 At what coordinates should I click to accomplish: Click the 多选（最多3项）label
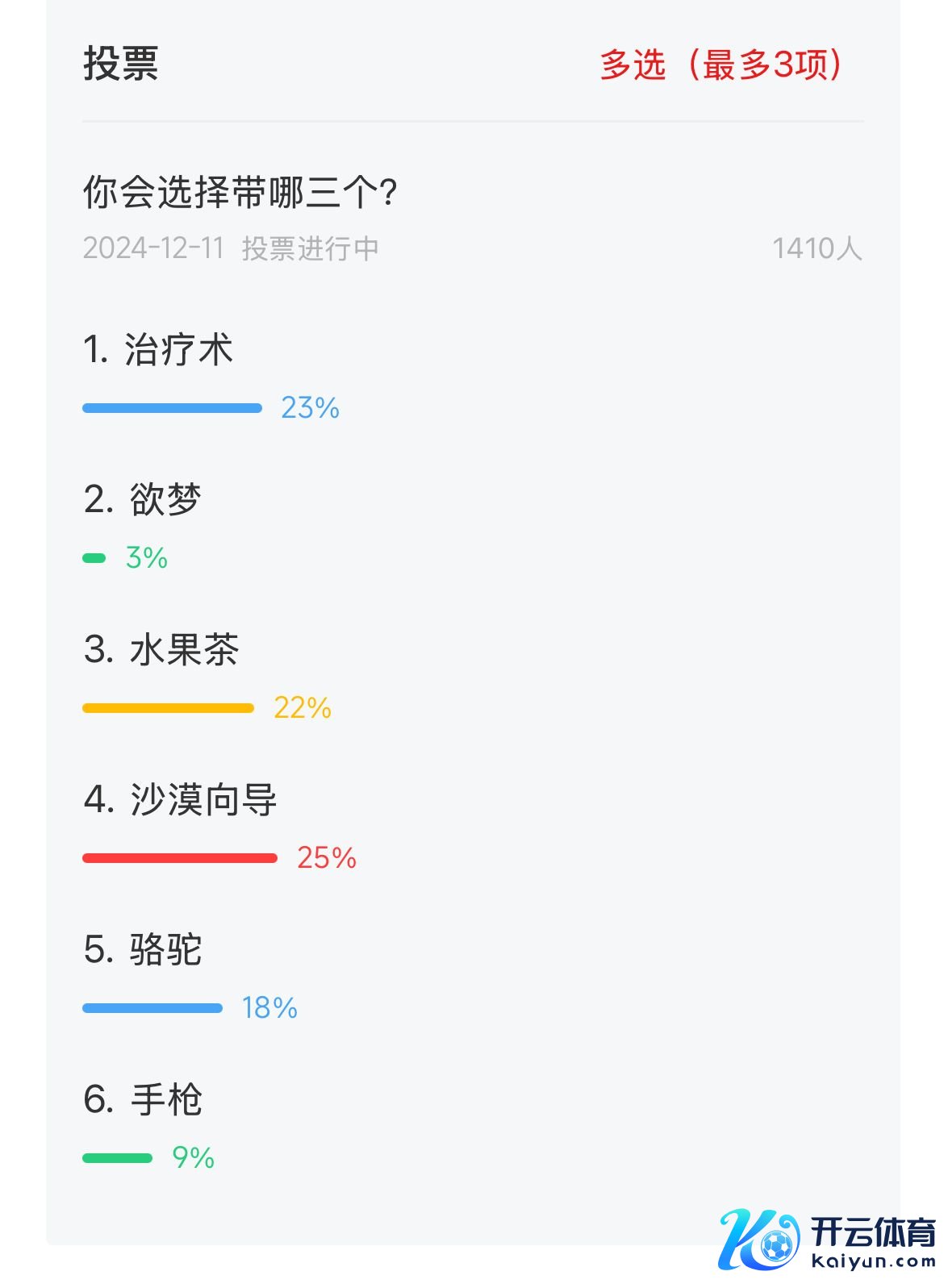(721, 65)
